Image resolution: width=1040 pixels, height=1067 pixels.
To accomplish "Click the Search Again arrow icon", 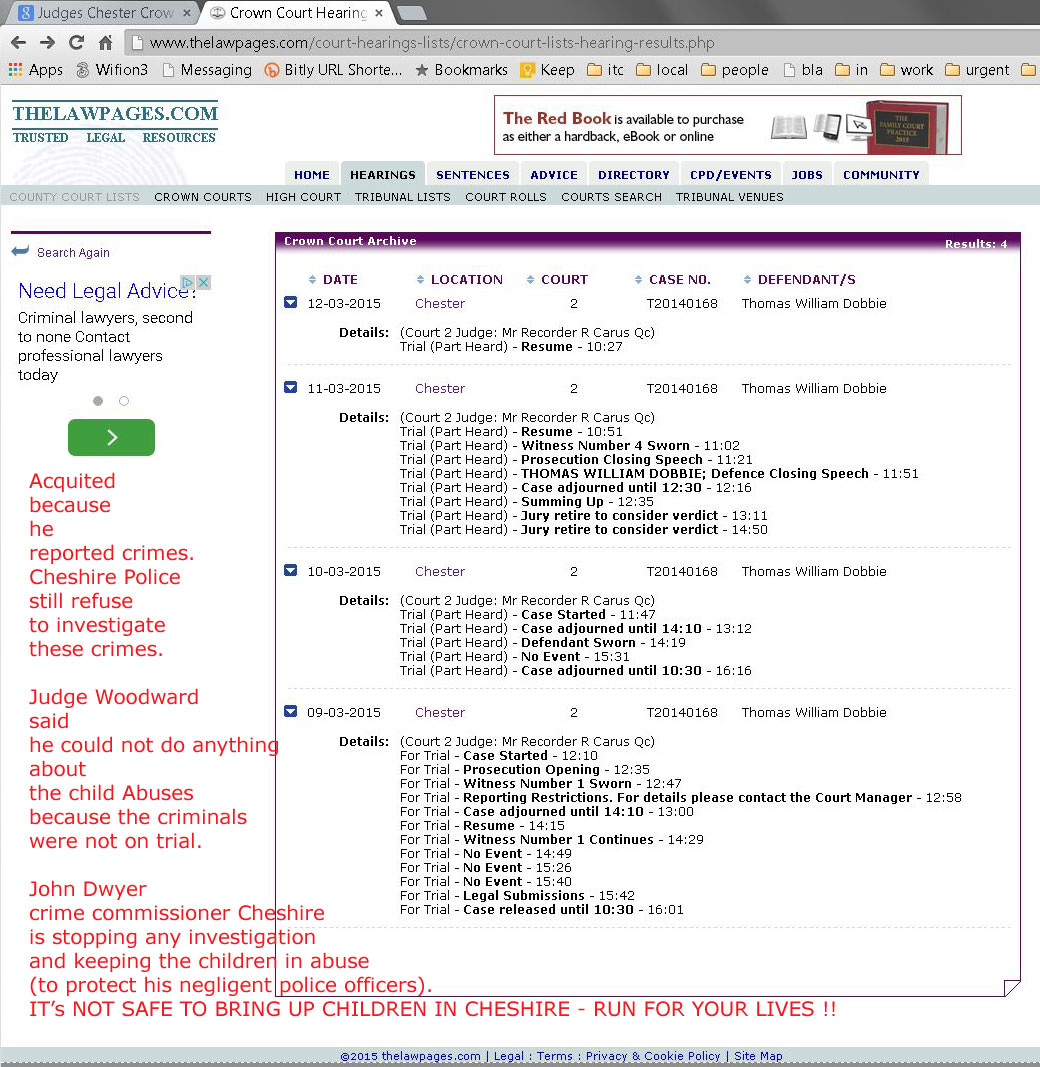I will point(20,252).
